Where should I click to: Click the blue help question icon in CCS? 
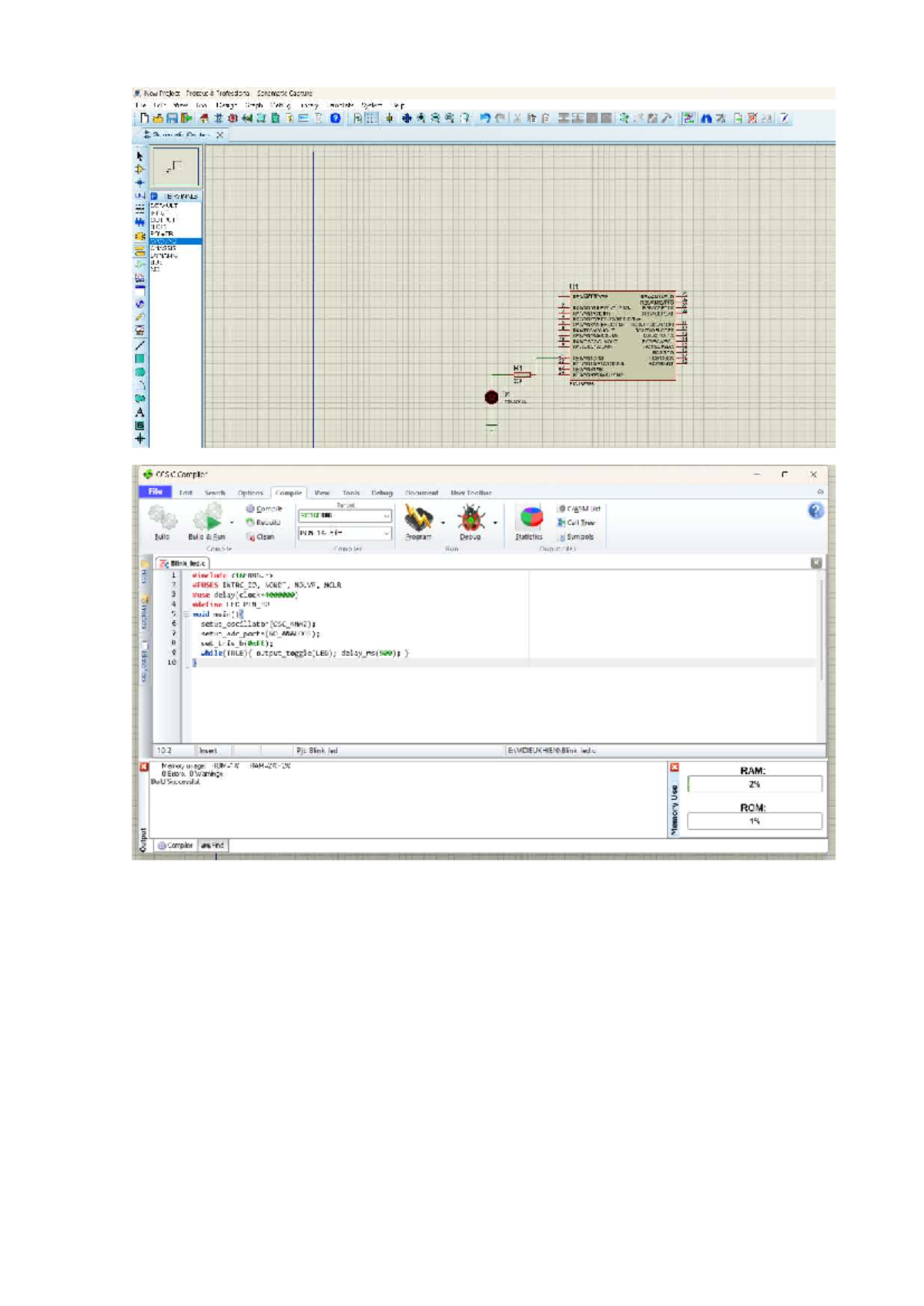(816, 511)
